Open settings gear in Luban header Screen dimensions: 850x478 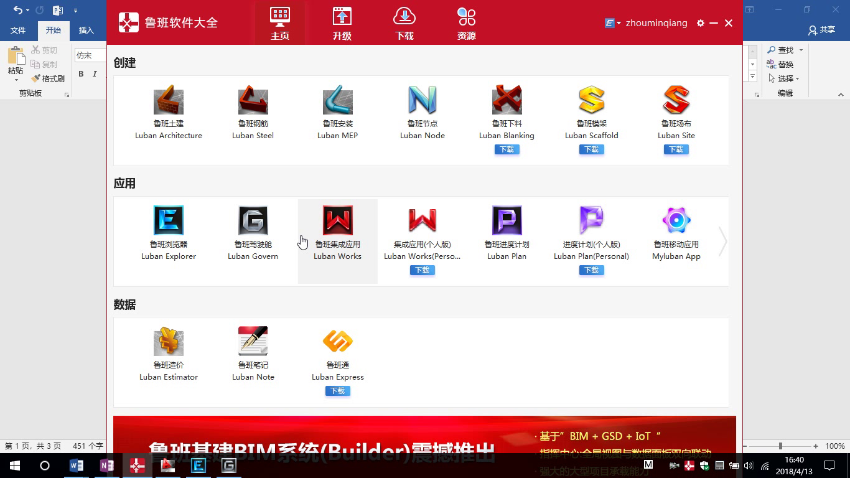pos(700,23)
